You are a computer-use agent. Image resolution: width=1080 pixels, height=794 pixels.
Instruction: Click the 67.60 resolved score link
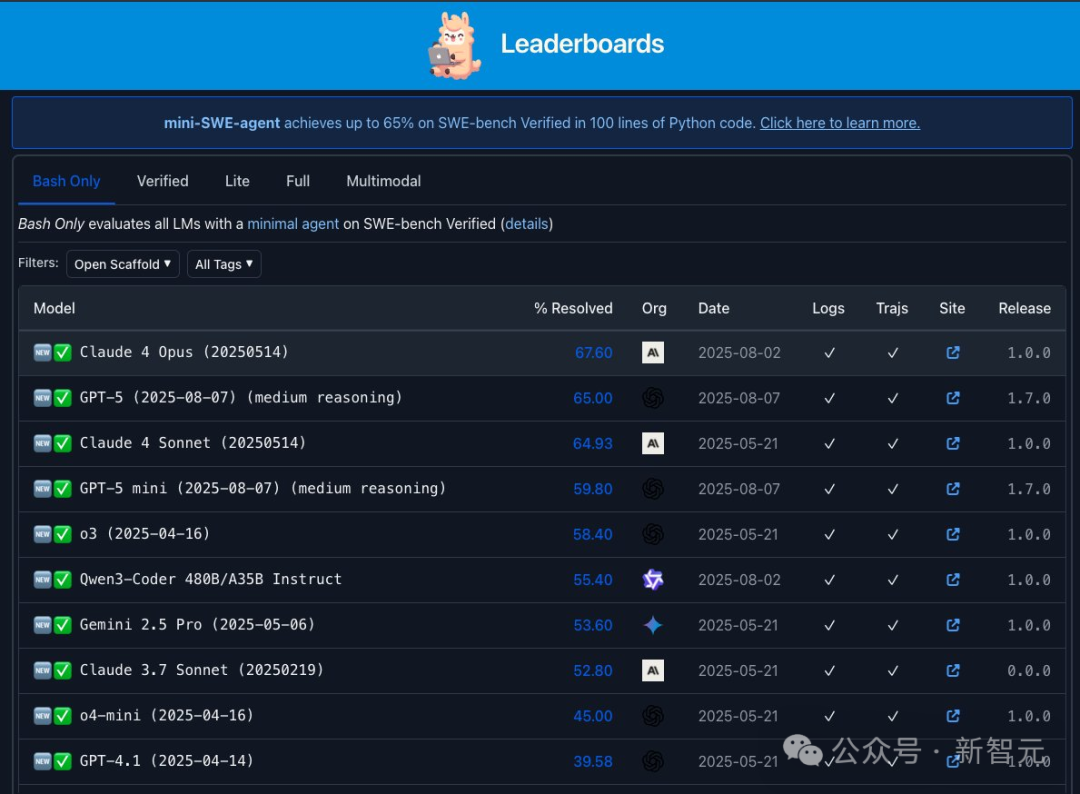pos(594,353)
